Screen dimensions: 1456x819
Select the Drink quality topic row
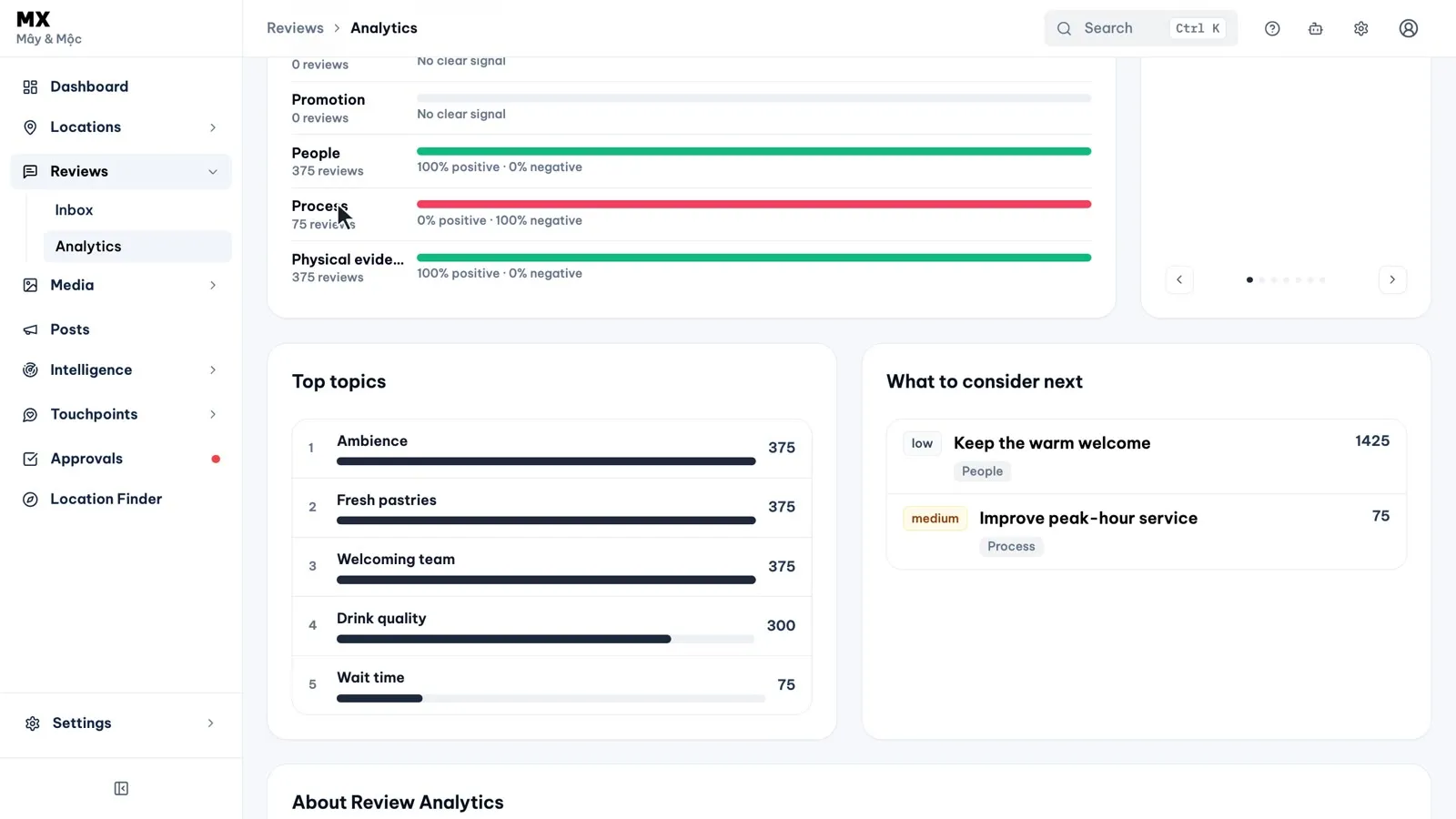tap(551, 626)
